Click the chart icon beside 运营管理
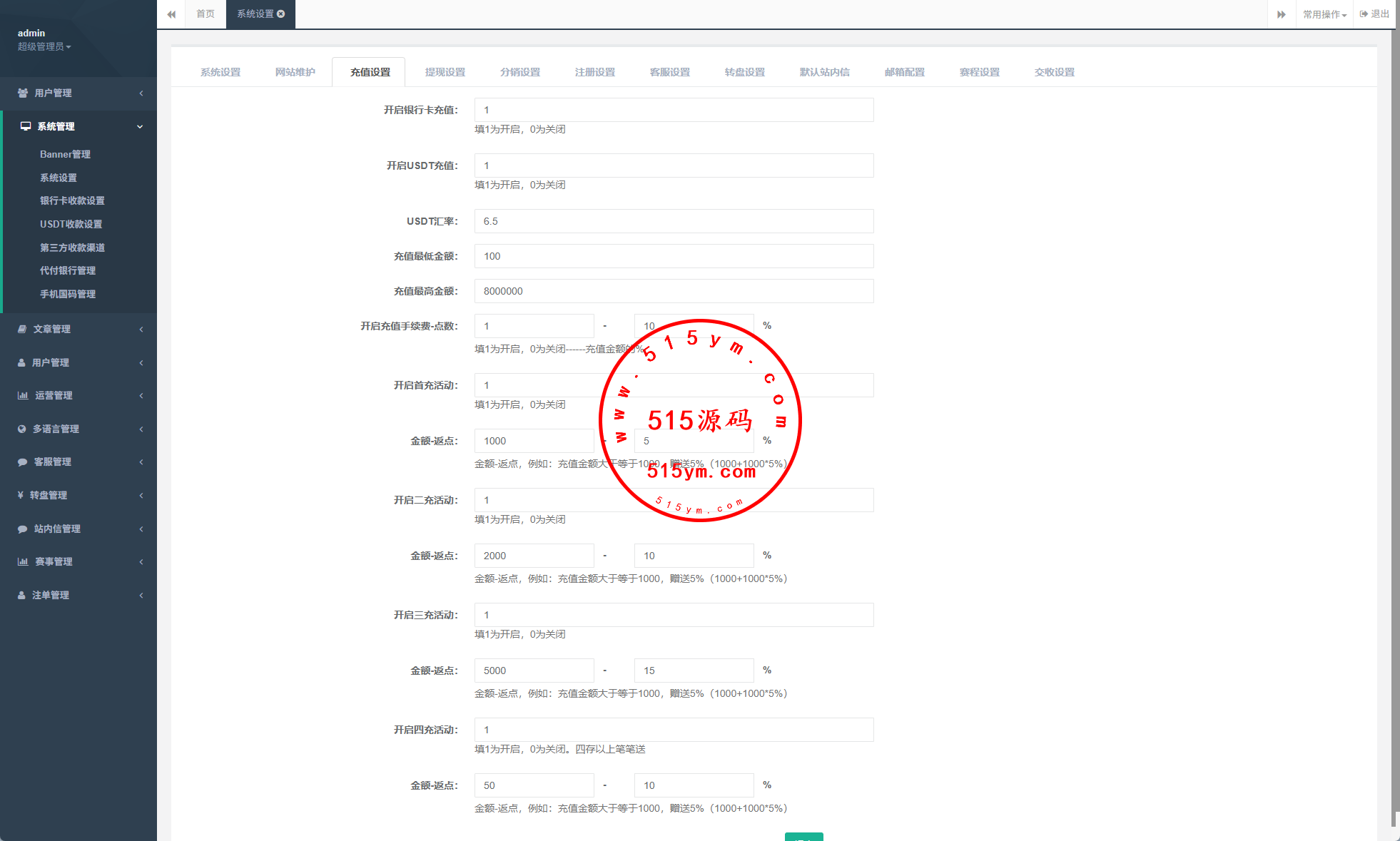 click(x=23, y=395)
